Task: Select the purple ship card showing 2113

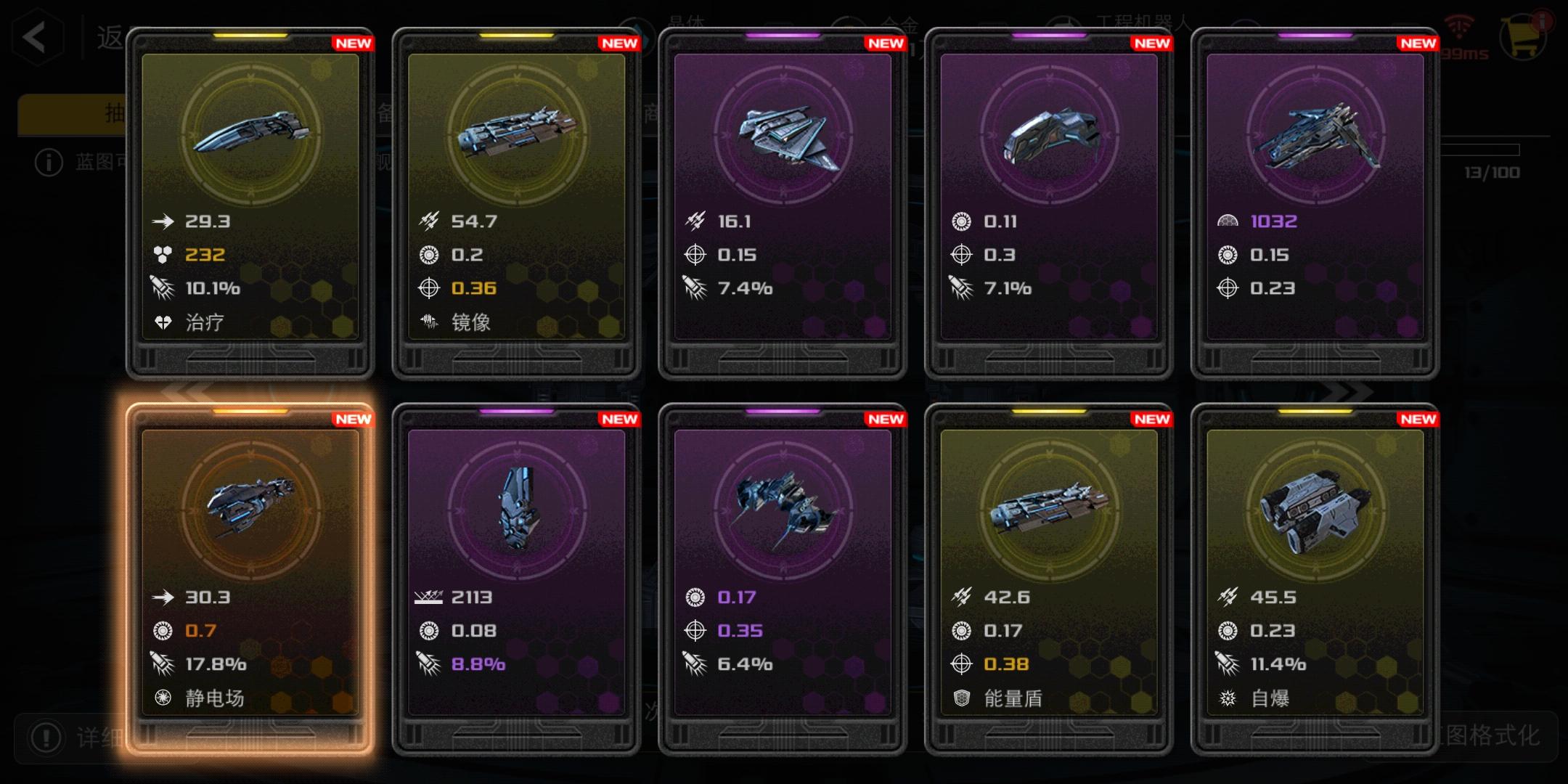Action: [x=516, y=579]
